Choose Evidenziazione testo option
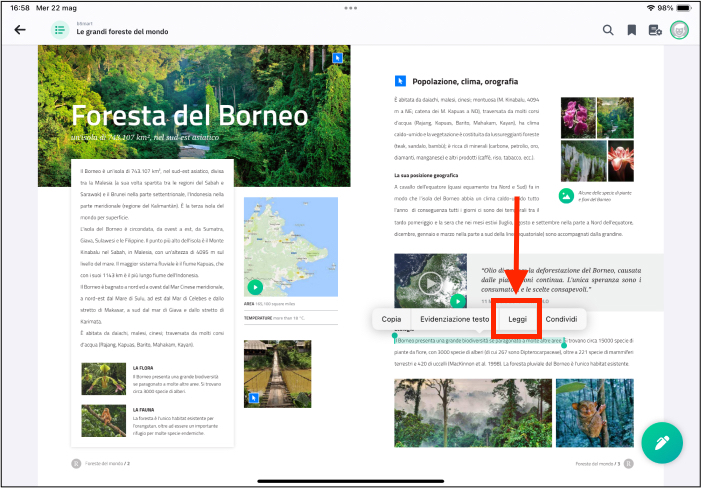Viewport: 701px width, 488px height. click(455, 319)
